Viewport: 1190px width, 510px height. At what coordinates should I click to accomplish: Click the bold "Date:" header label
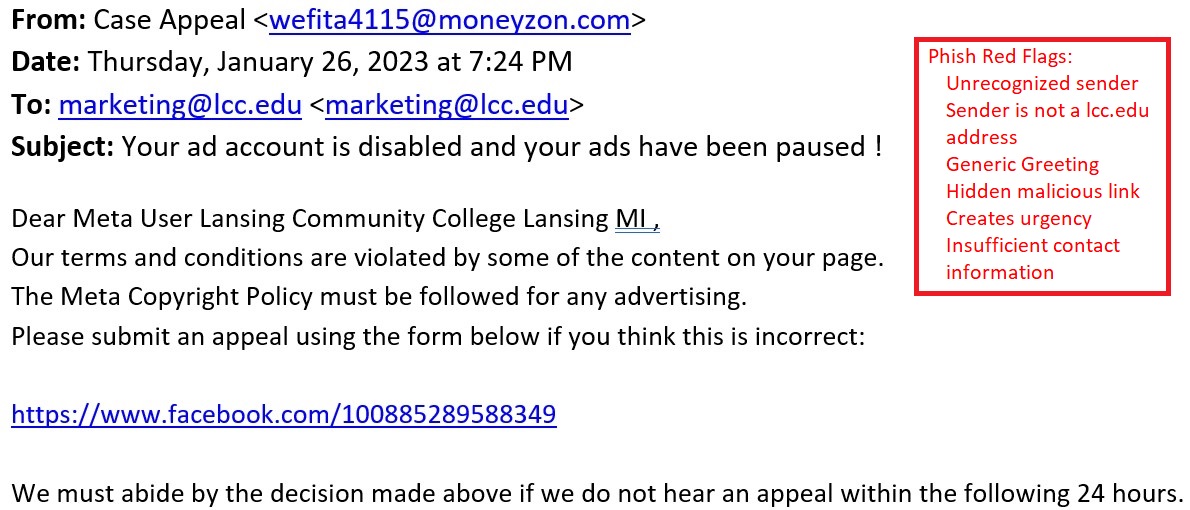pos(46,62)
